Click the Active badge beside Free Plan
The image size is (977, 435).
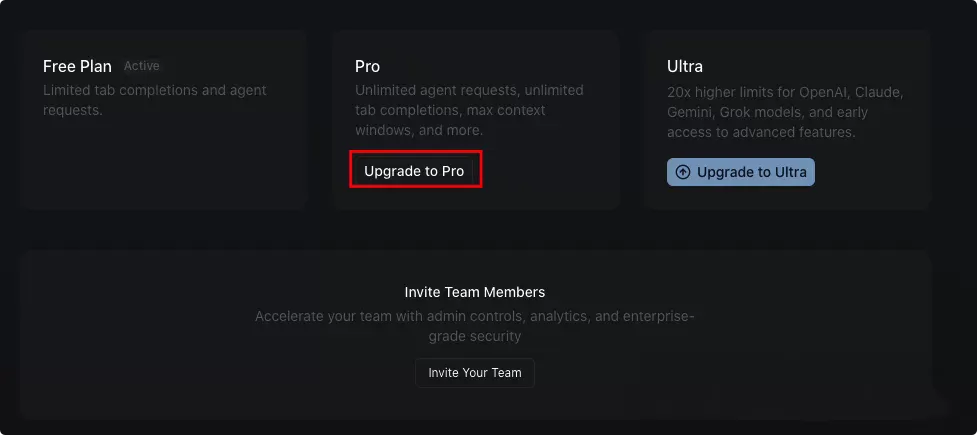(141, 65)
